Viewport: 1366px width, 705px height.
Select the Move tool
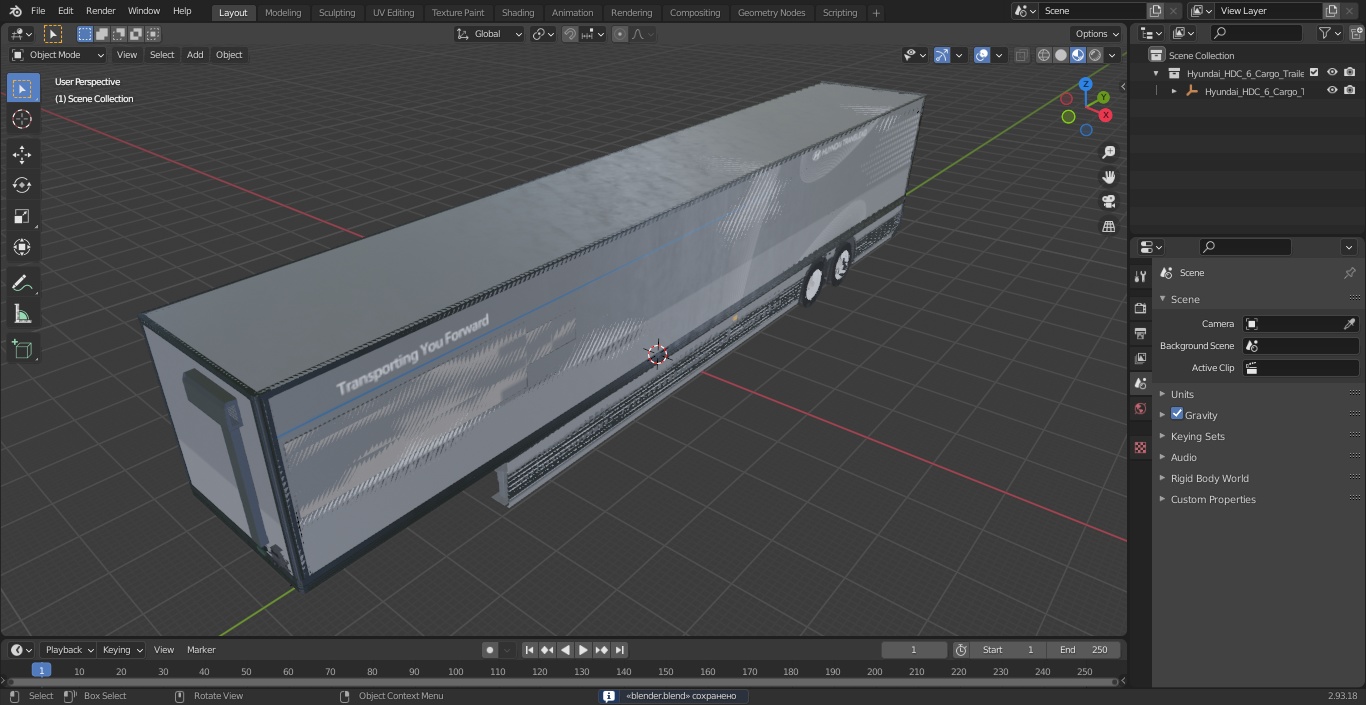tap(22, 154)
